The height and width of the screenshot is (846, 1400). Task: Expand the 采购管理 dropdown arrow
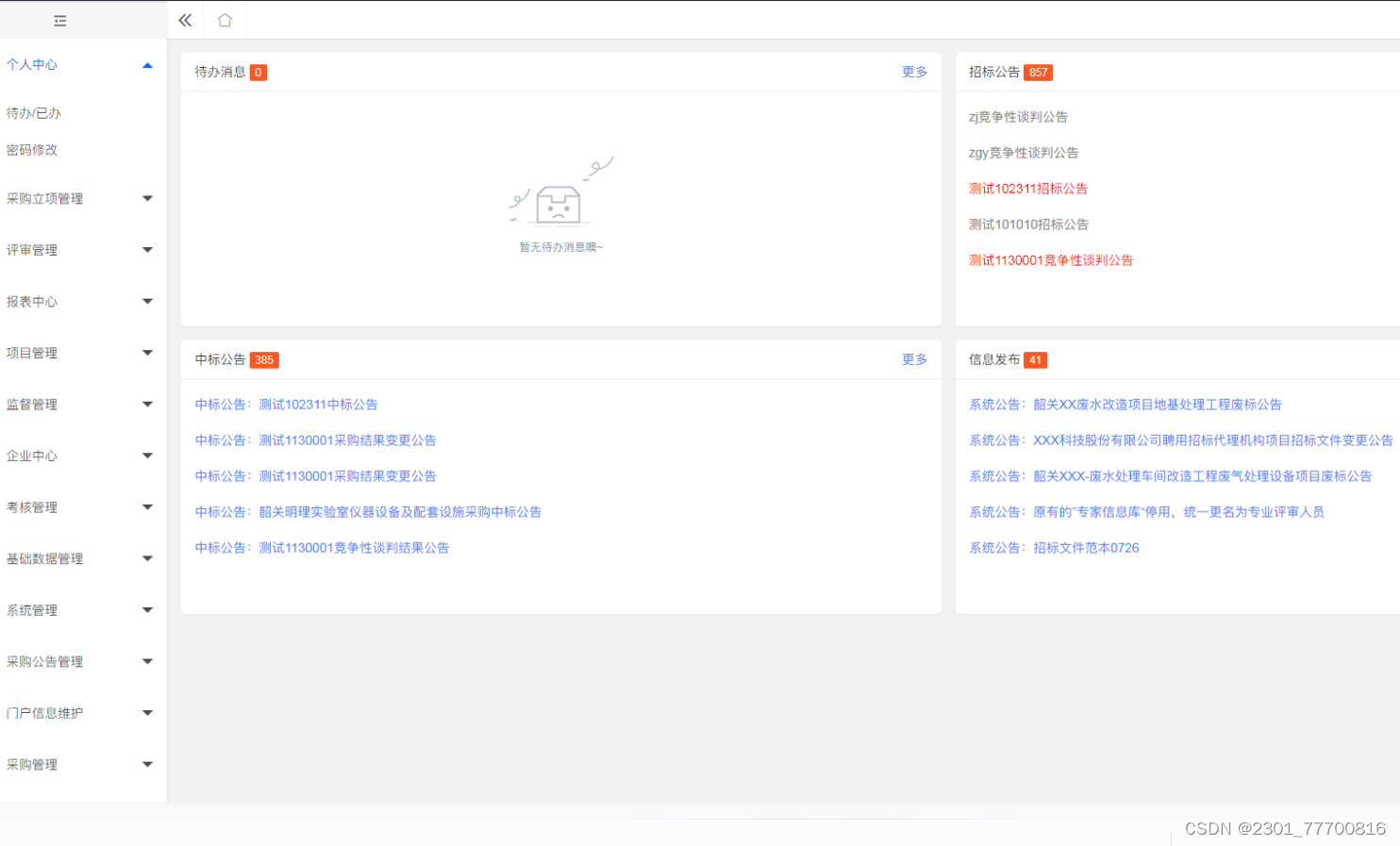pos(147,764)
